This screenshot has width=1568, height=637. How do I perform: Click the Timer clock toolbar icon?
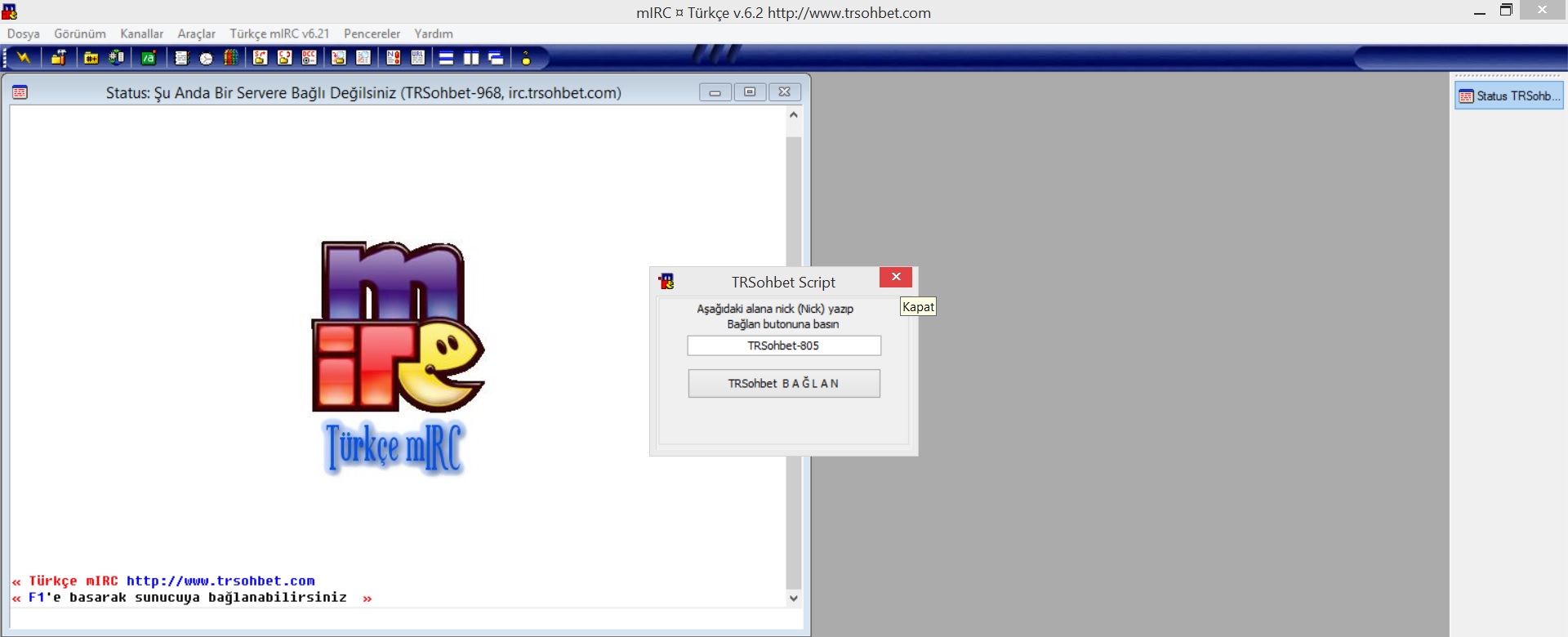(206, 58)
